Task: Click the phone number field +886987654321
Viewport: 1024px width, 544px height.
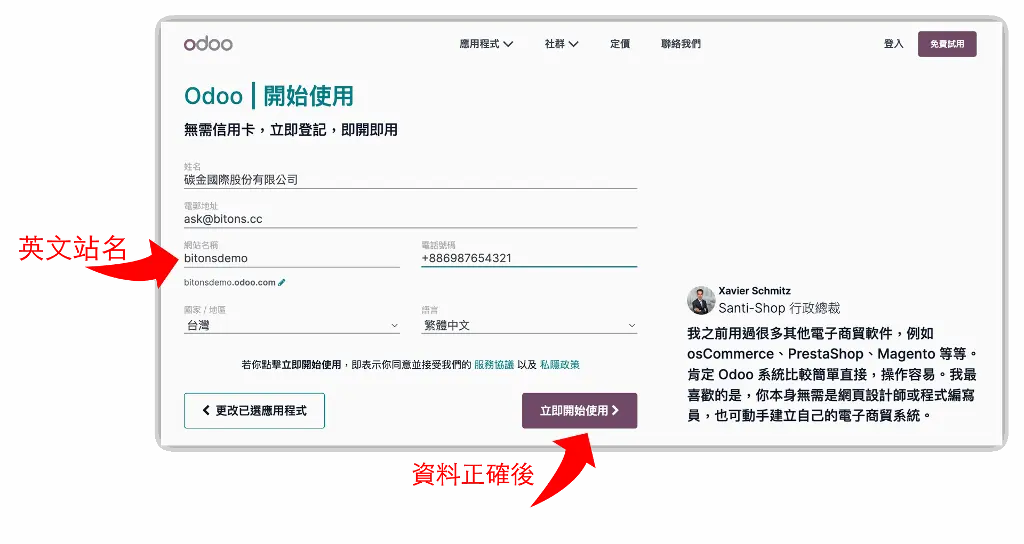Action: pyautogui.click(x=529, y=259)
